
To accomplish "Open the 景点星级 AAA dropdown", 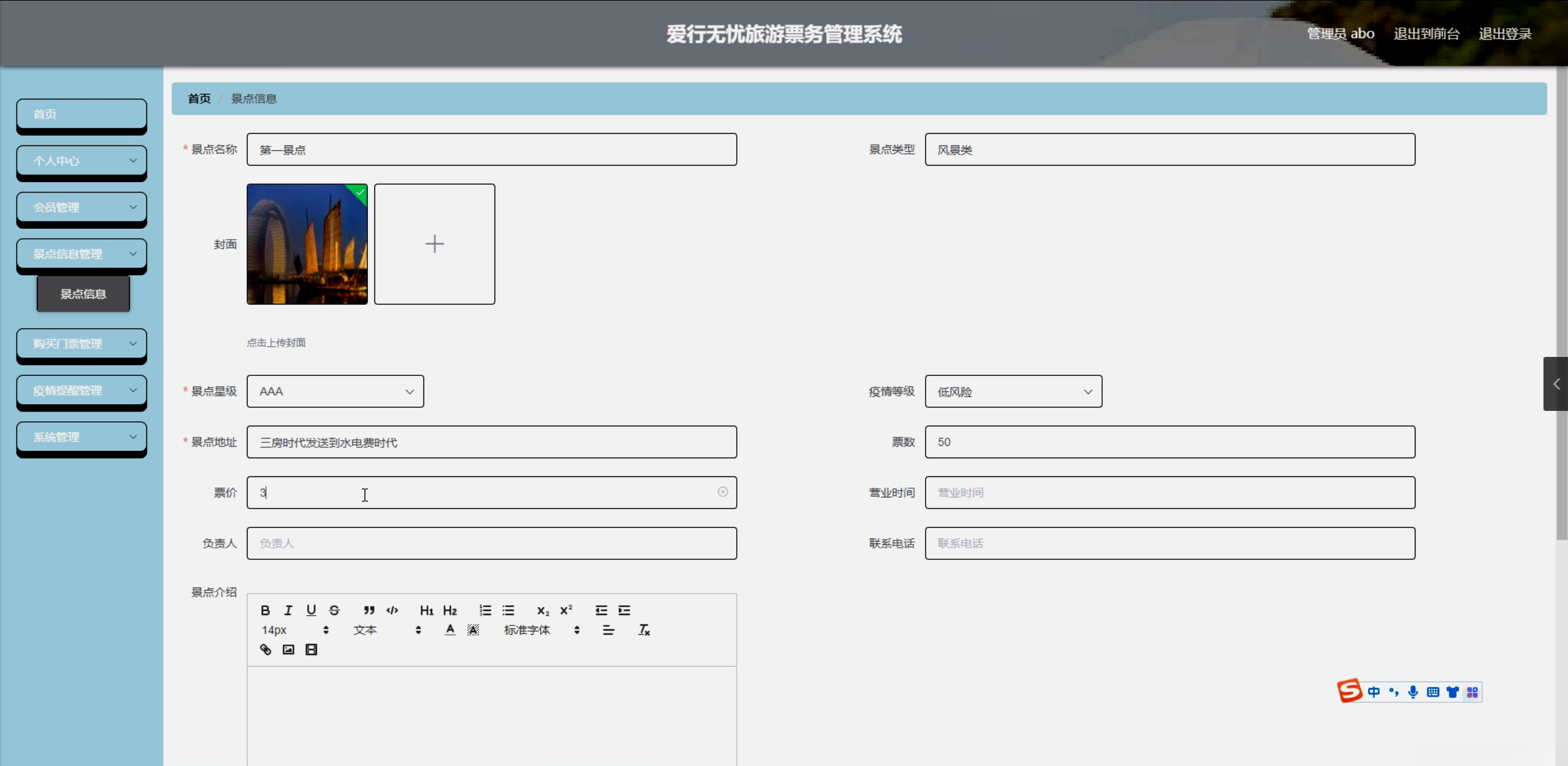I will pyautogui.click(x=335, y=391).
